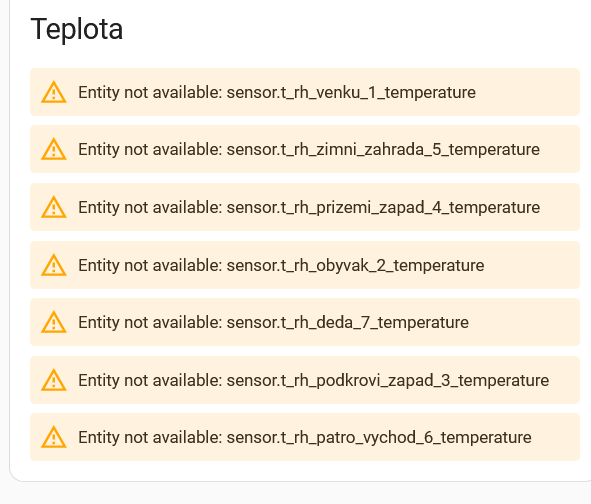591x504 pixels.
Task: Click warning icon for deda_7 sensor
Action: click(x=54, y=322)
